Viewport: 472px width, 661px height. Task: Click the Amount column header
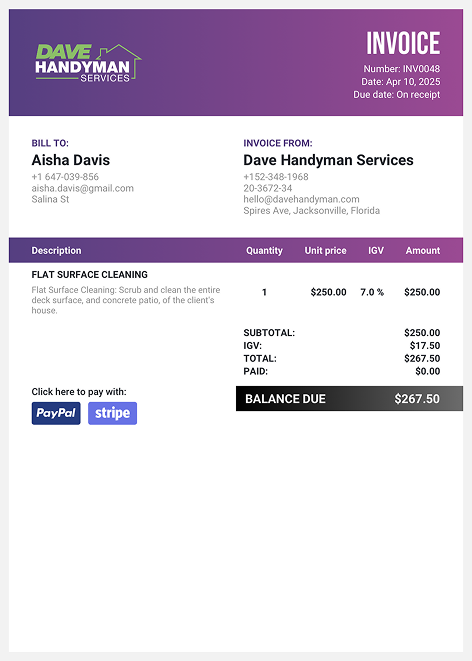point(423,251)
